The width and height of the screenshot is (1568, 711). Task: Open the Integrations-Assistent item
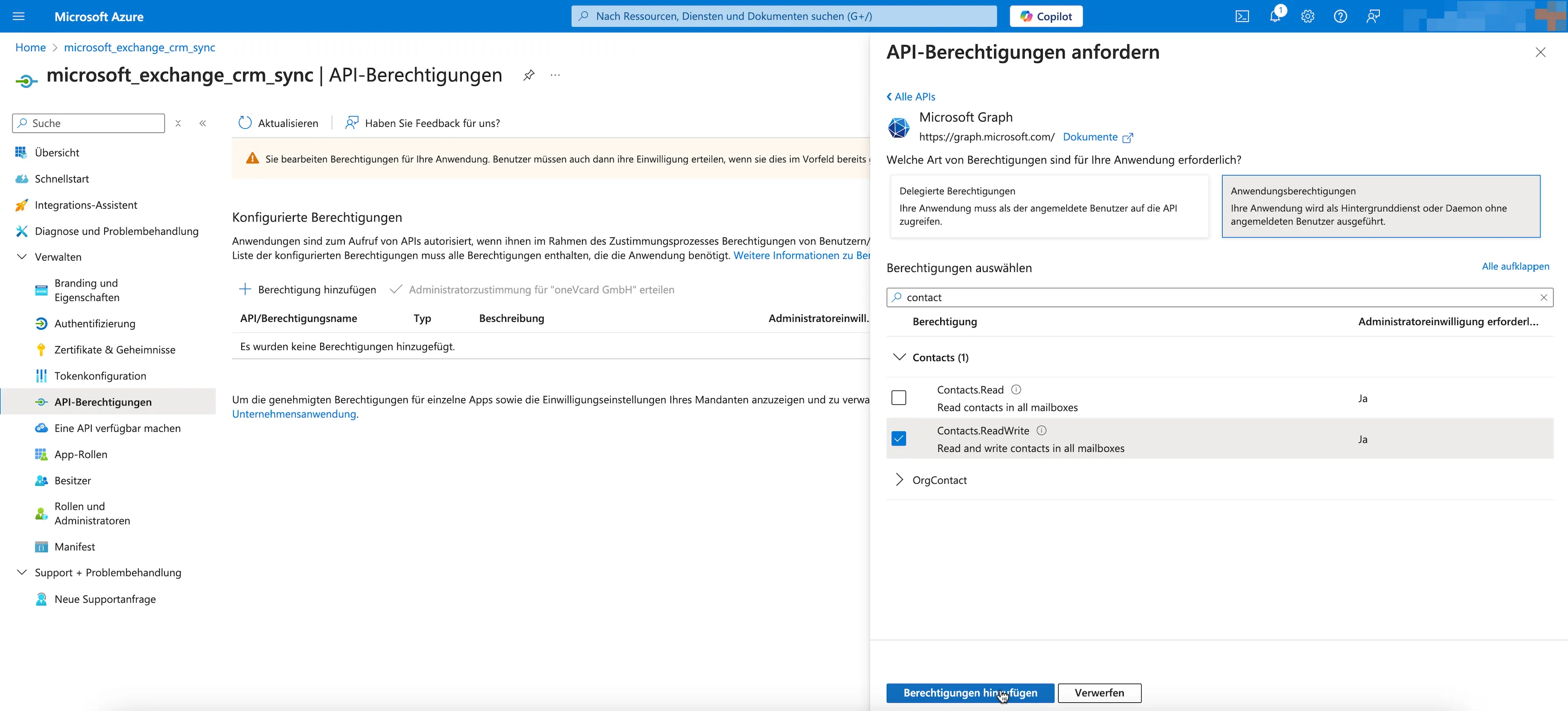click(x=86, y=205)
